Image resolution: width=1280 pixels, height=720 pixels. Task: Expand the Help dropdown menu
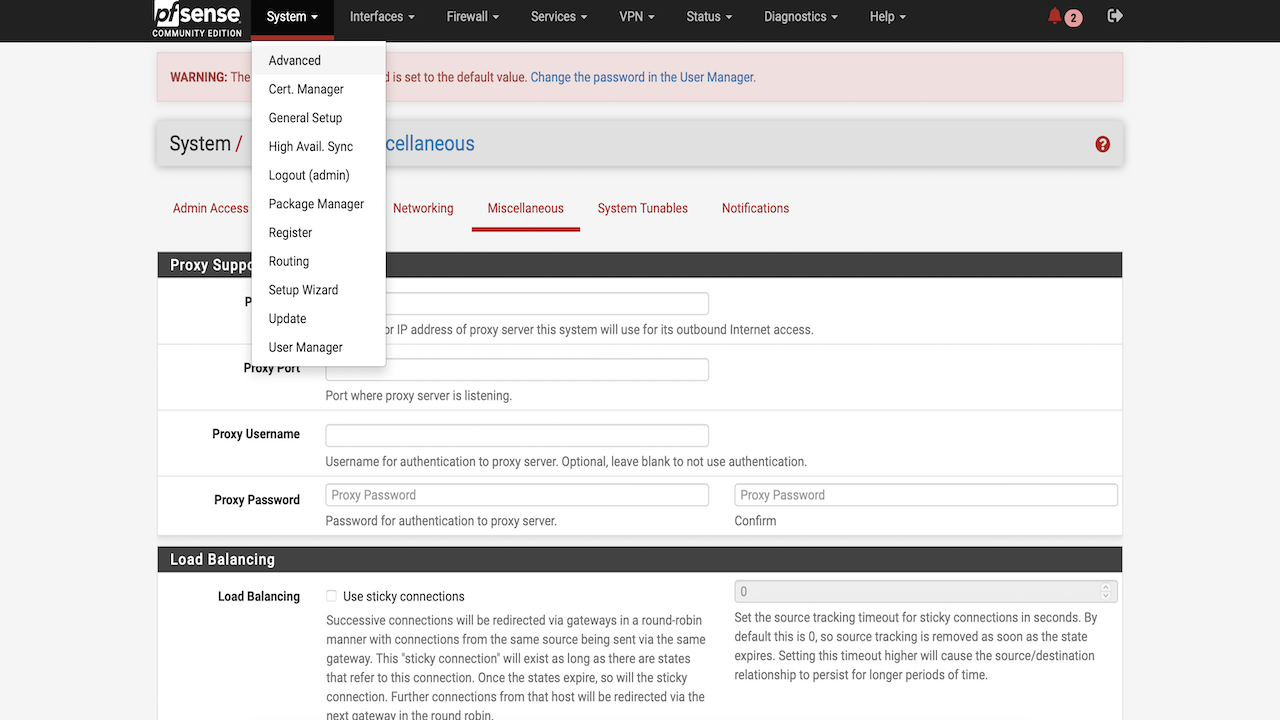(888, 17)
